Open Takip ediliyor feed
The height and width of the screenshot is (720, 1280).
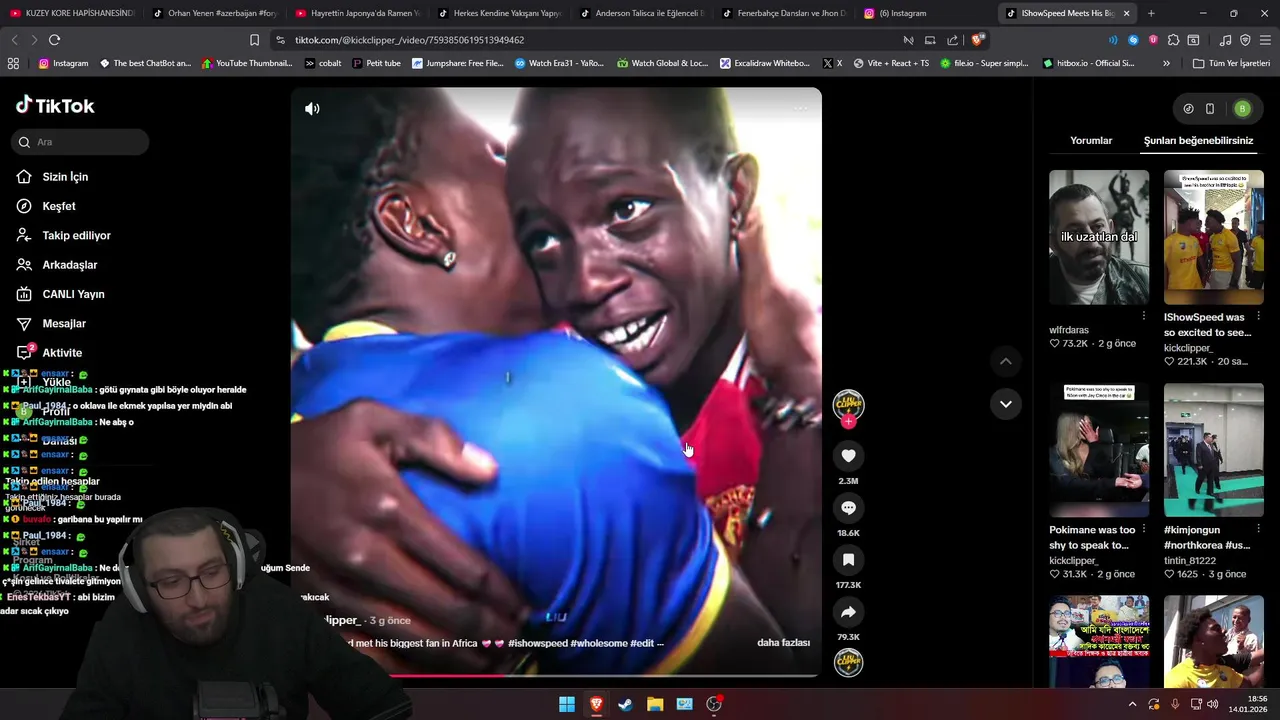76,236
